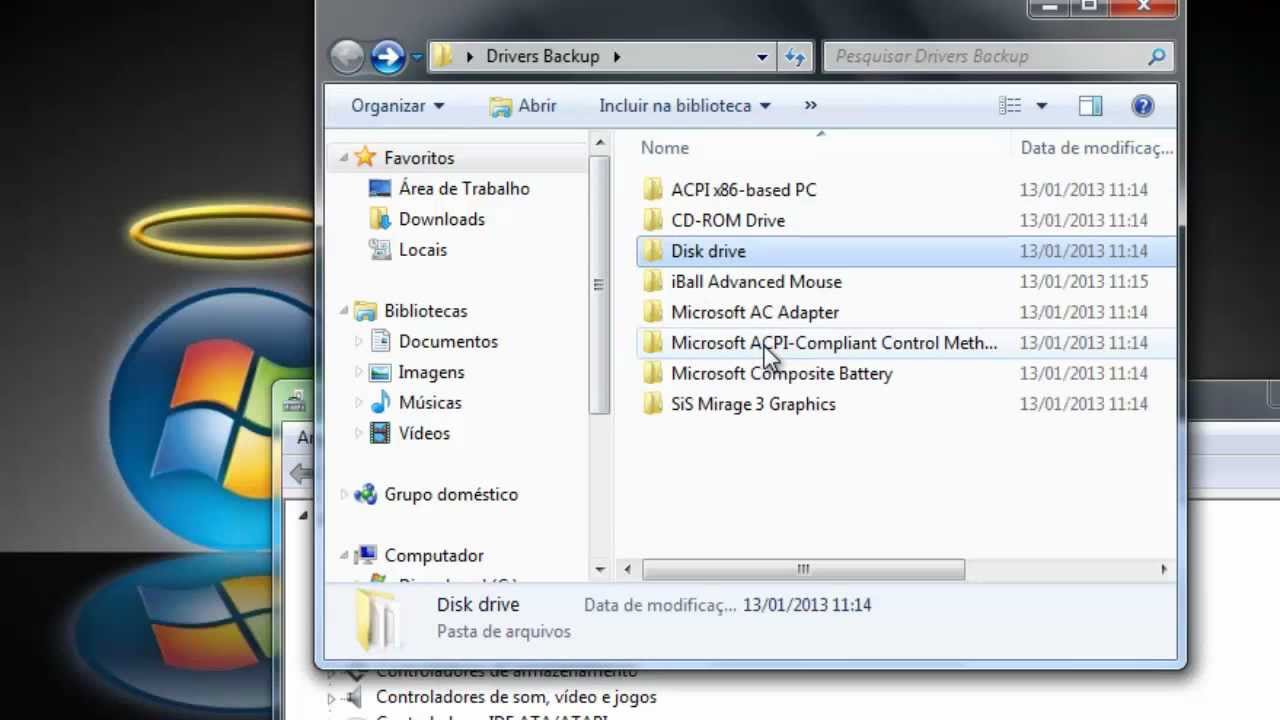Image resolution: width=1280 pixels, height=720 pixels.
Task: Select the Favoritos star icon
Action: coord(366,157)
